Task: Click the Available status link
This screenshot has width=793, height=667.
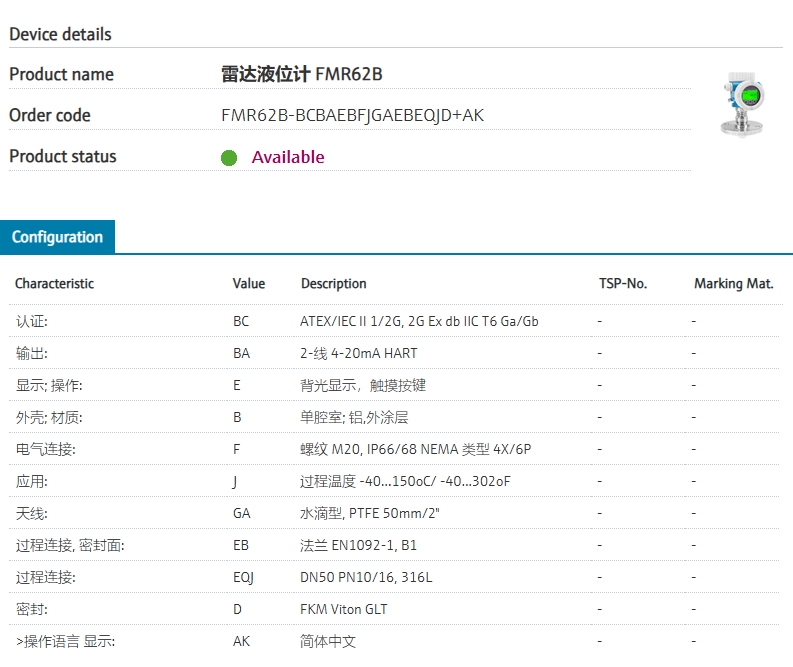Action: [x=288, y=157]
